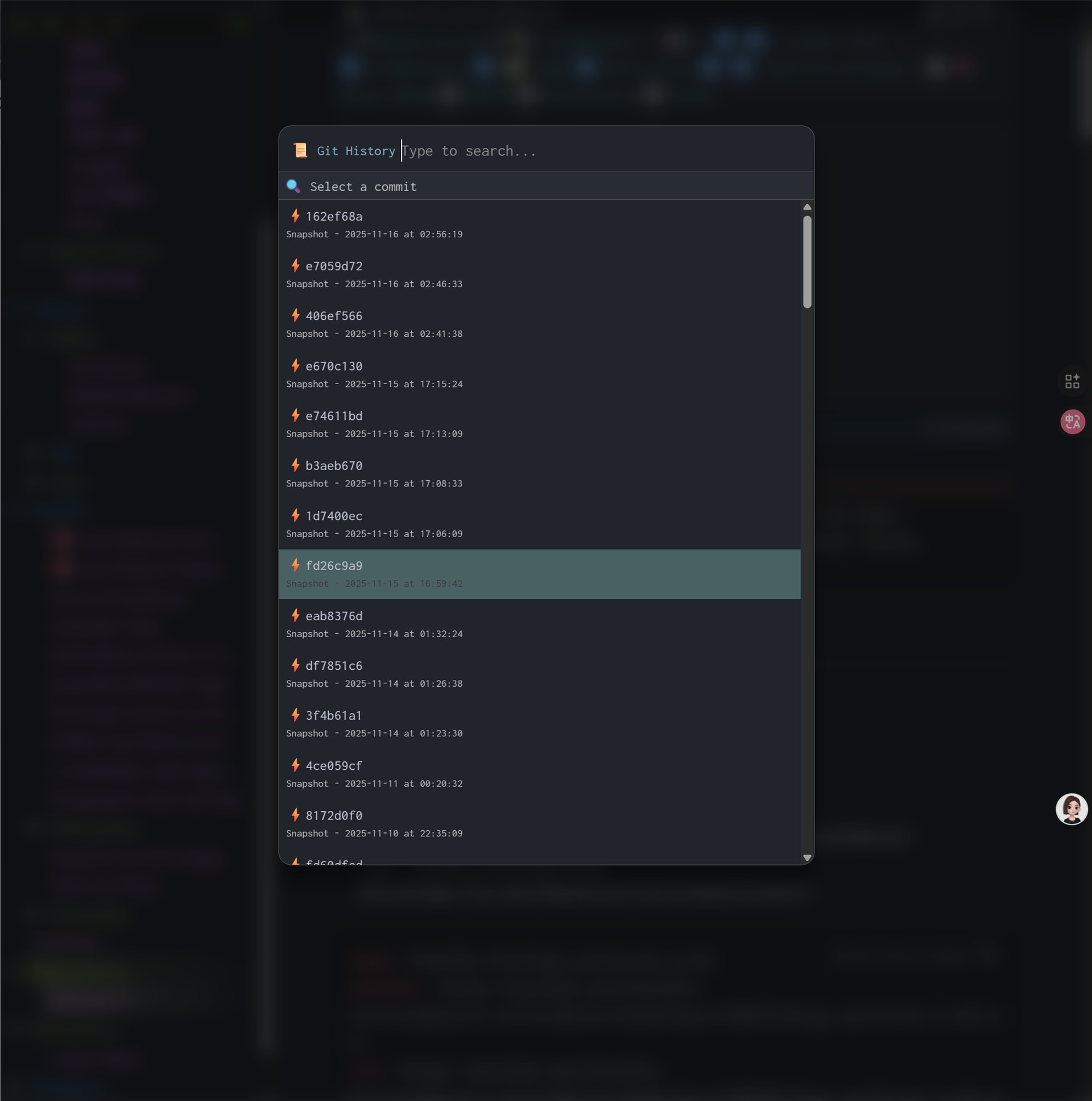Click the lightning icon next to e670c130
Viewport: 1092px width, 1101px height.
coord(295,366)
